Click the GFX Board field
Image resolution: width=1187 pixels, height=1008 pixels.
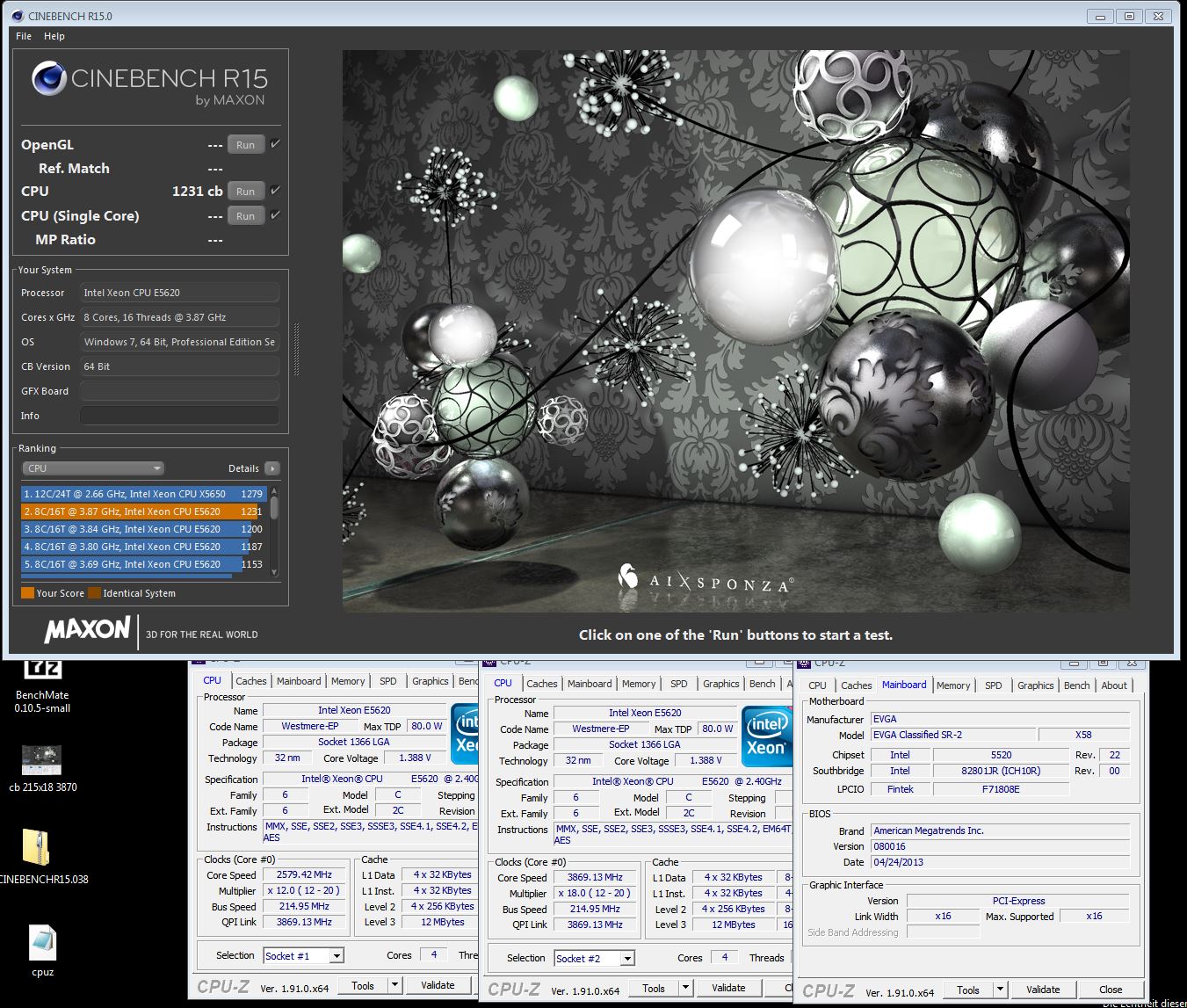click(179, 391)
